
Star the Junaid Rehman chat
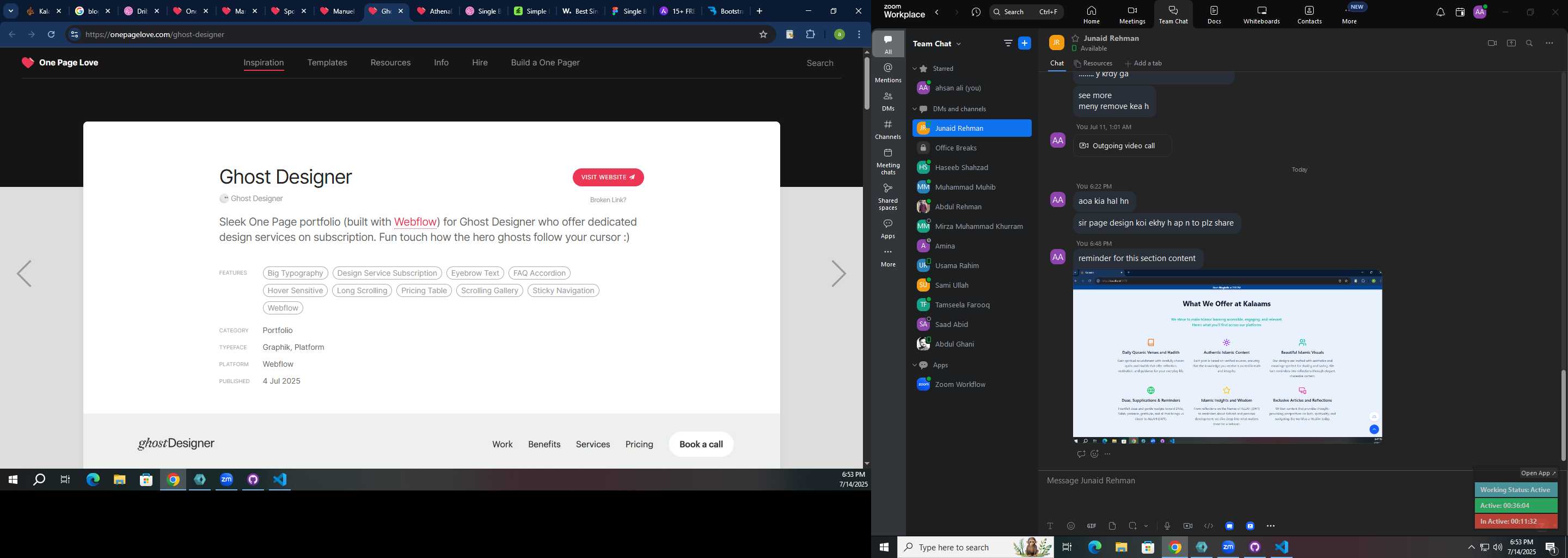pos(1076,38)
